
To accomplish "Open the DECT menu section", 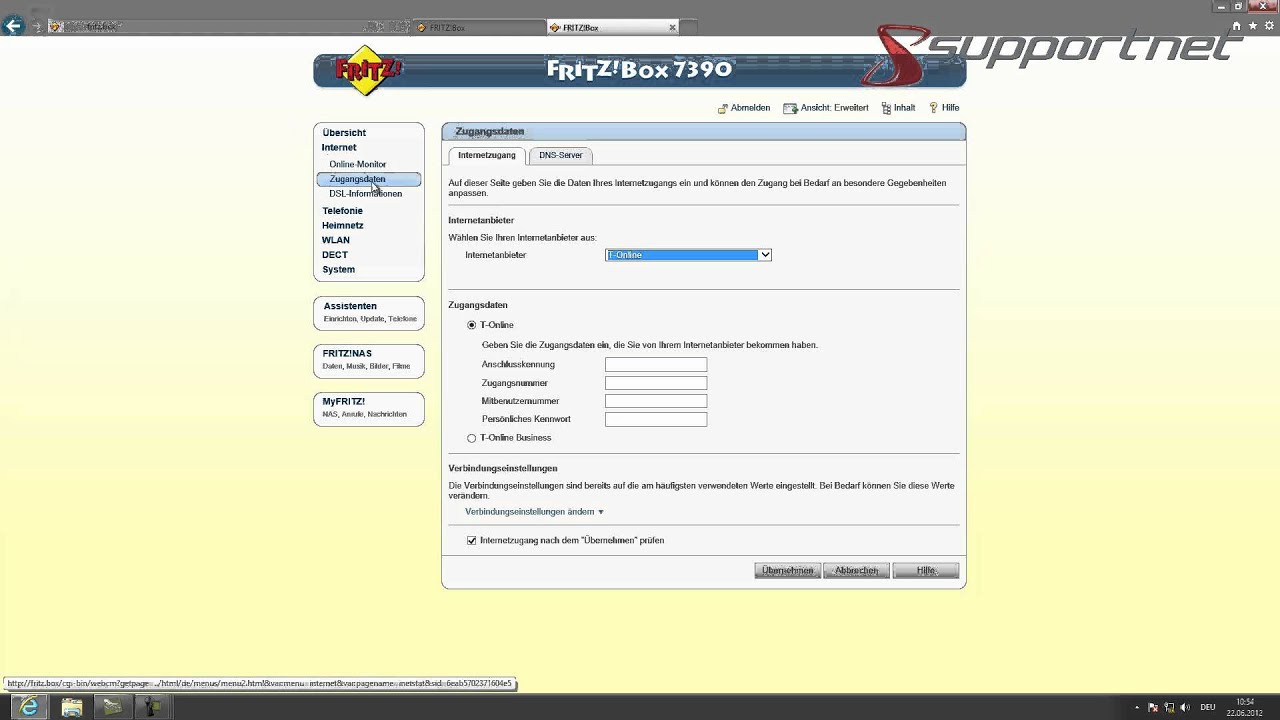I will (335, 255).
